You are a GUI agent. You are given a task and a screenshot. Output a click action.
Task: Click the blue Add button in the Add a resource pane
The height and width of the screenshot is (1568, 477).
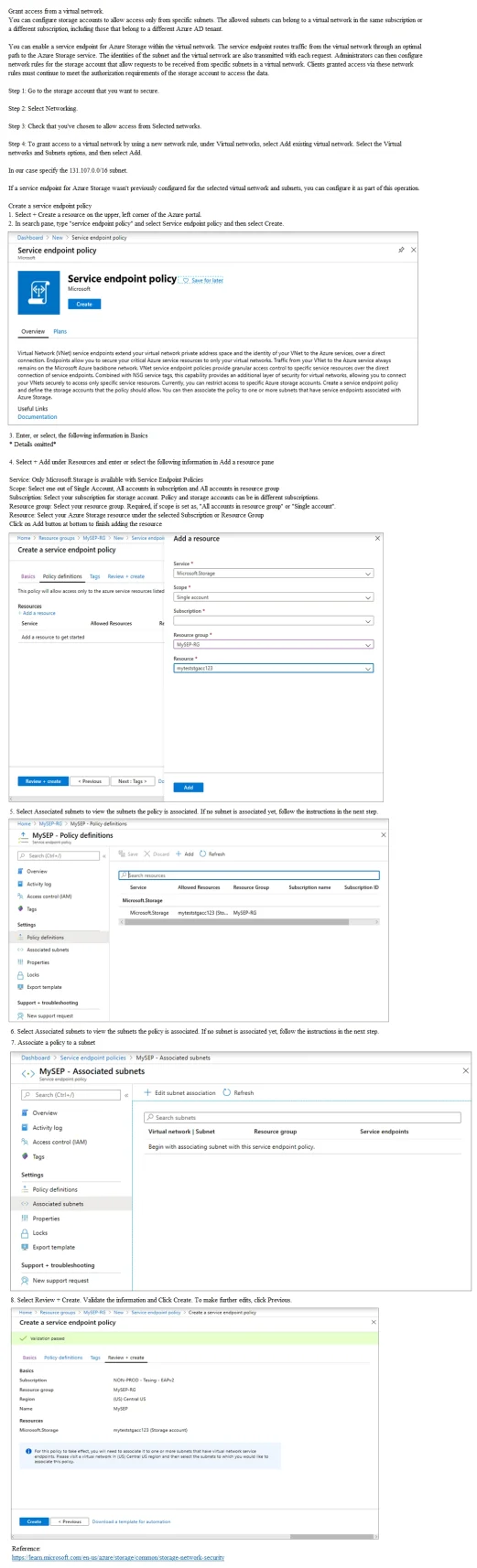coord(188,788)
